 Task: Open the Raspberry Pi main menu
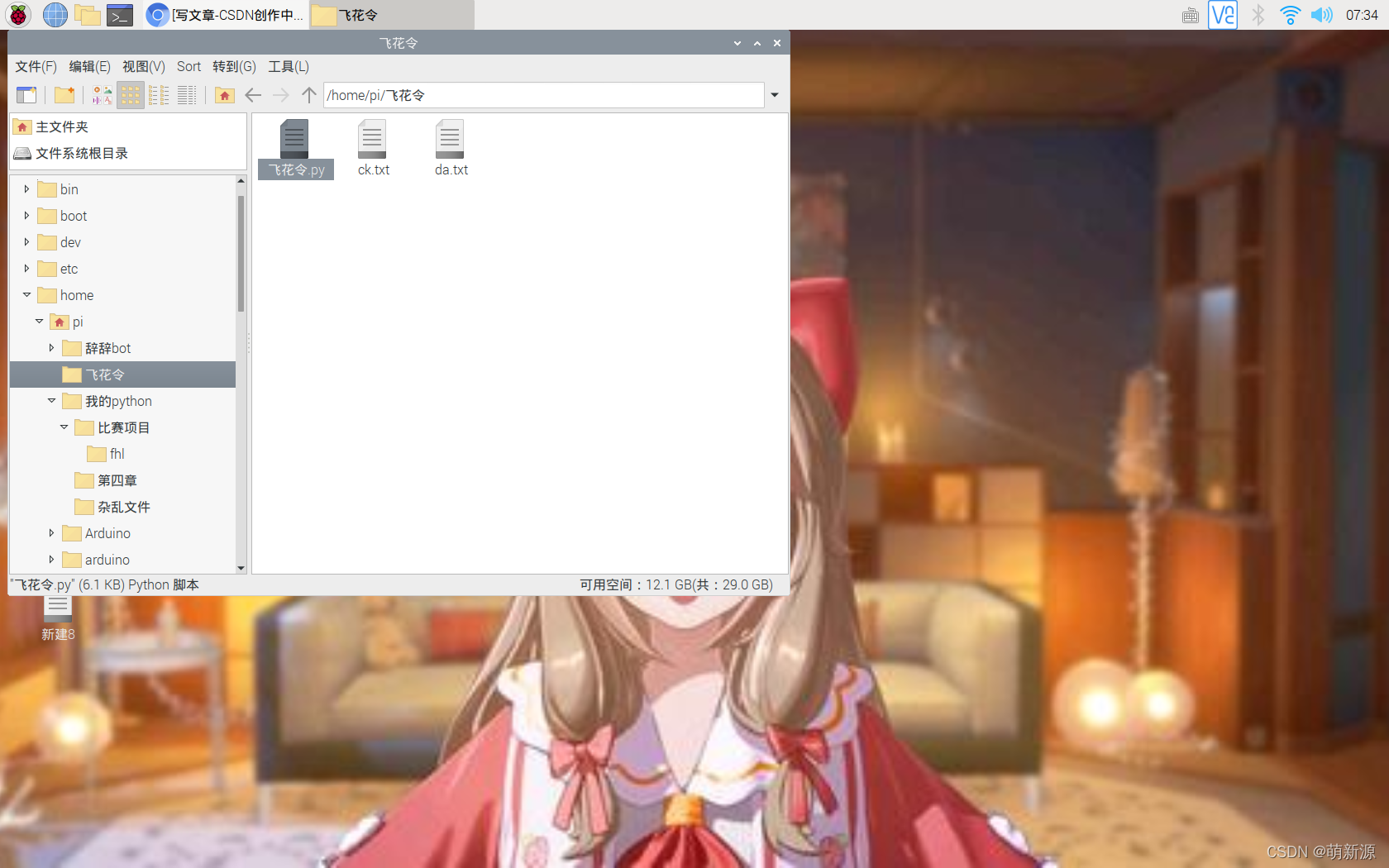(x=18, y=15)
